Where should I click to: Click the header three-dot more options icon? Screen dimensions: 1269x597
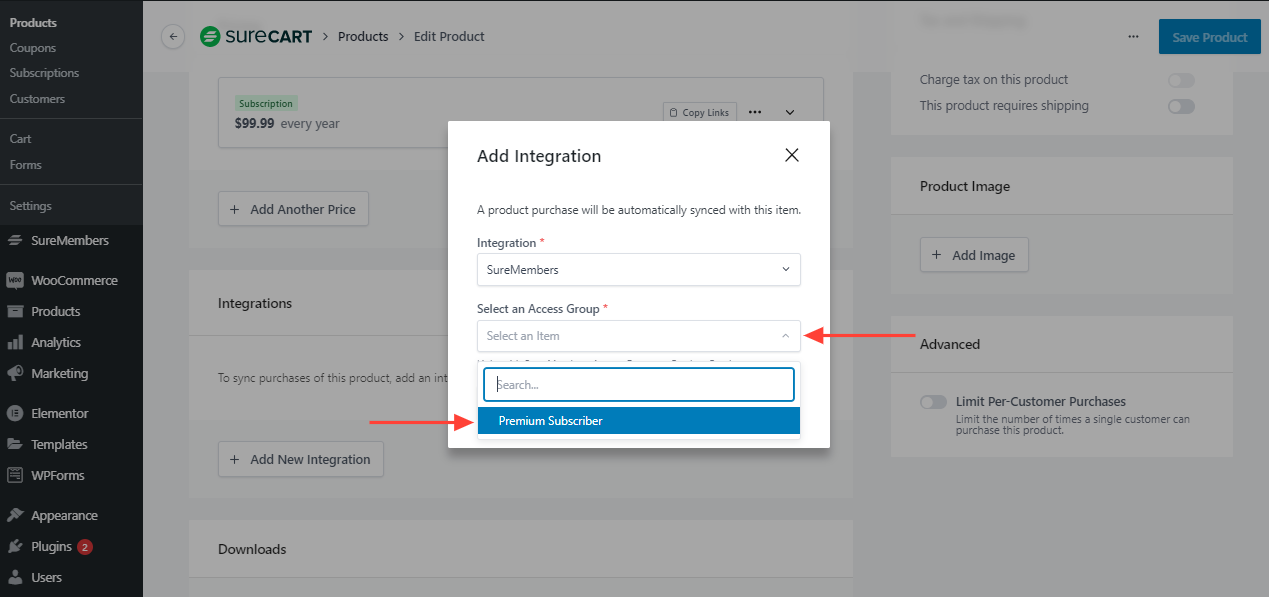1133,37
